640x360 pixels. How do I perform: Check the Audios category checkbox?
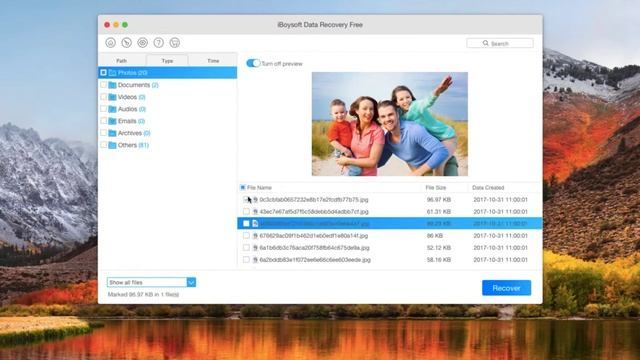click(x=103, y=109)
